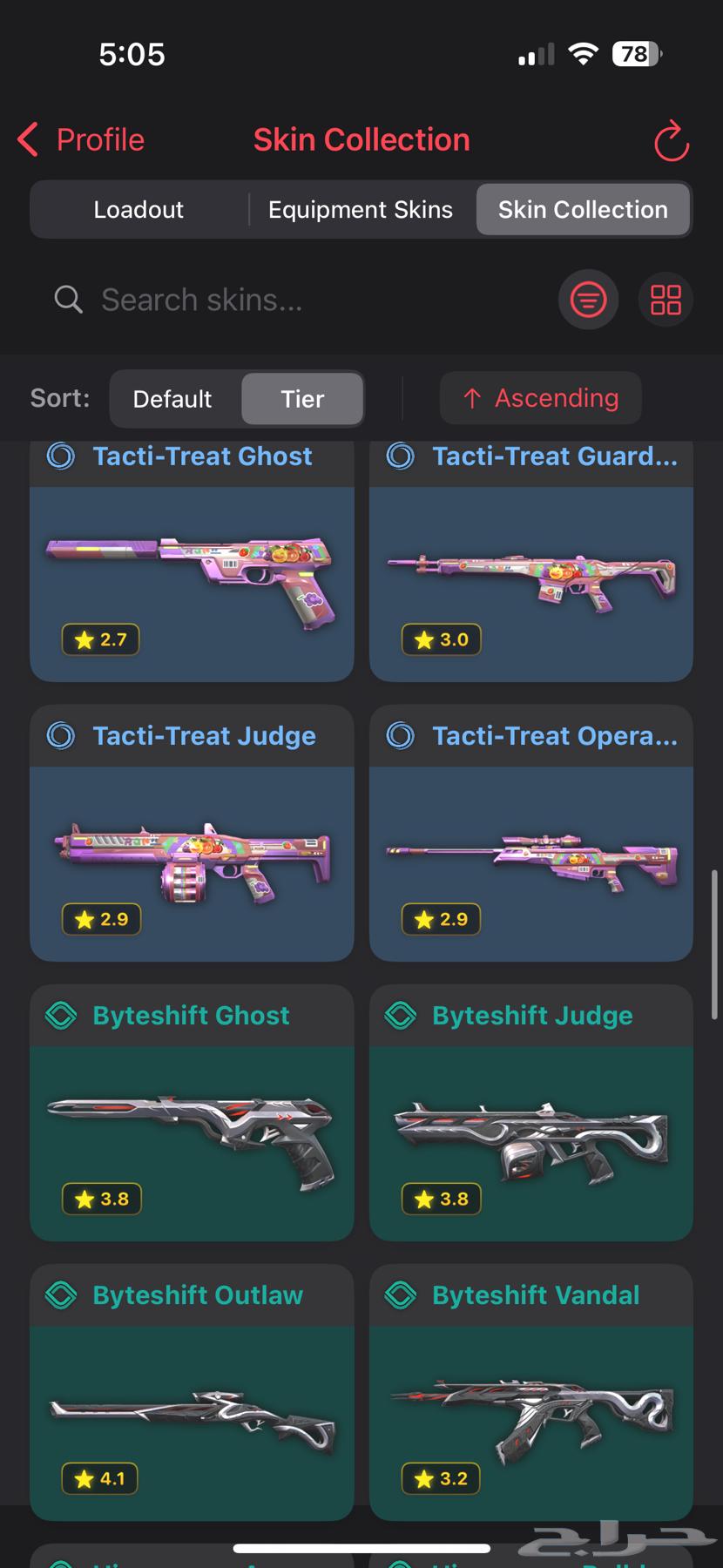The width and height of the screenshot is (723, 1568).
Task: Tap the tier icon beside Tacti-Treat Ghost
Action: [x=61, y=456]
